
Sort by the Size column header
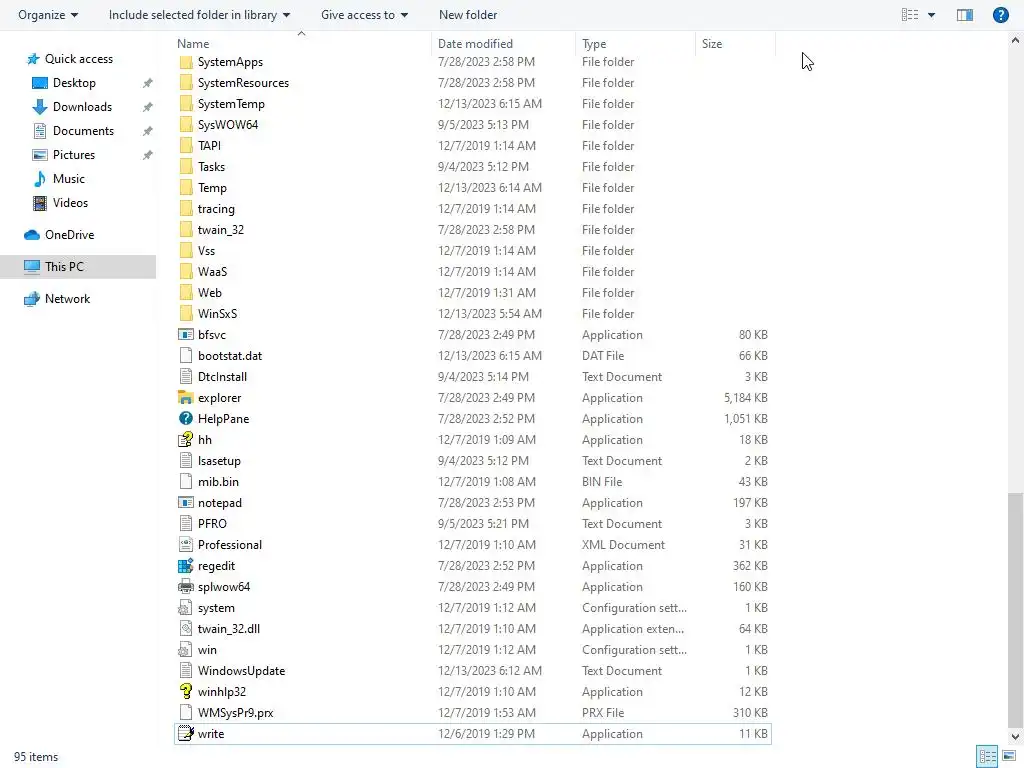coord(735,44)
